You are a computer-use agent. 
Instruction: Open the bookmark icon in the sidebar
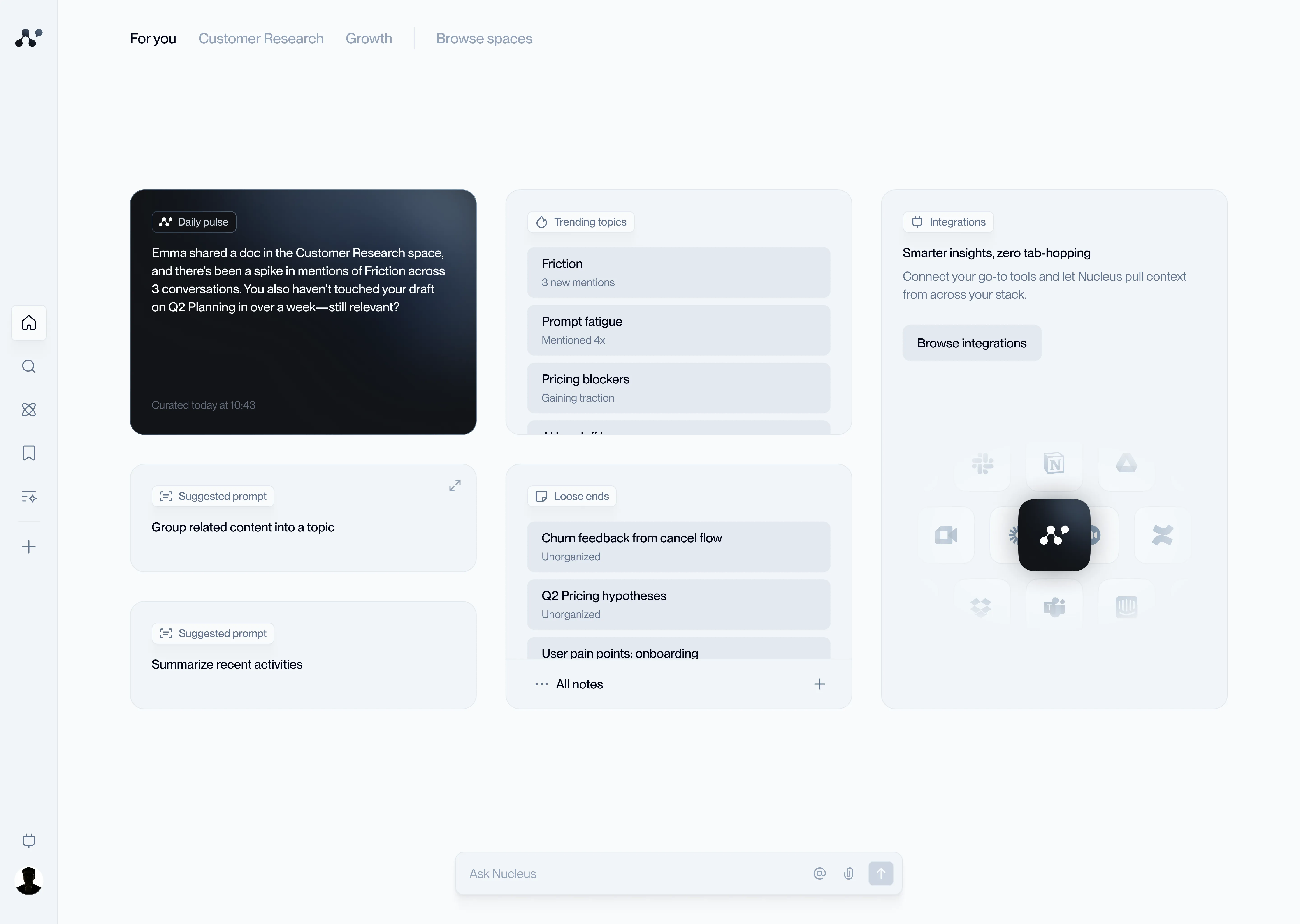(x=29, y=453)
